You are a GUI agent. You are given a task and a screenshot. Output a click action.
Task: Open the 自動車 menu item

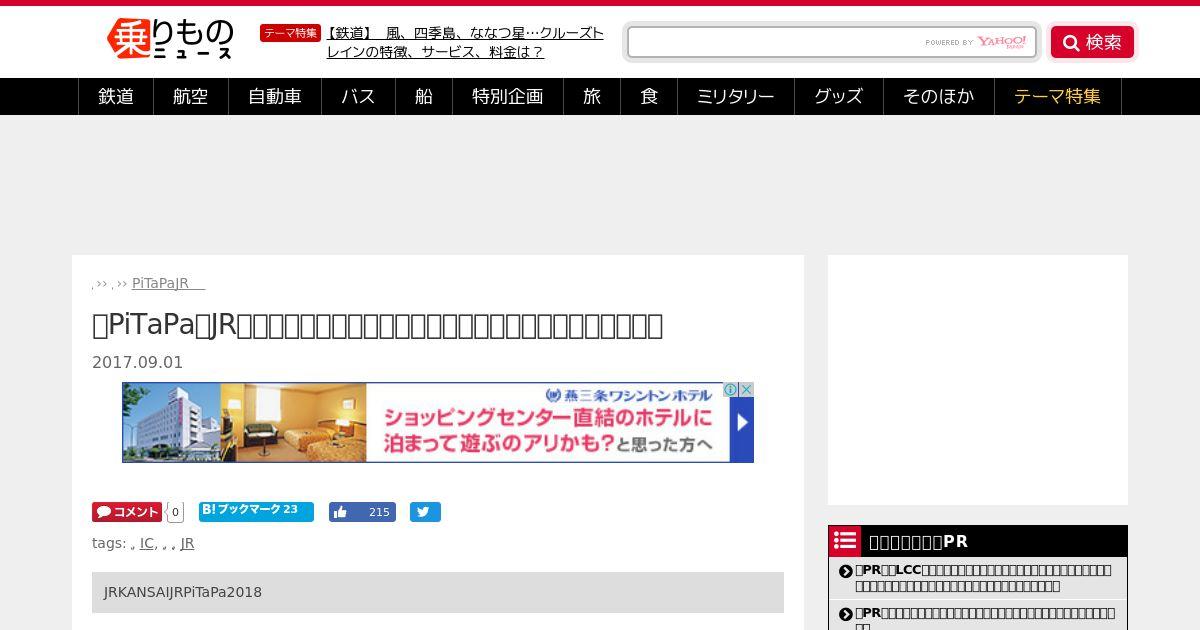(275, 96)
